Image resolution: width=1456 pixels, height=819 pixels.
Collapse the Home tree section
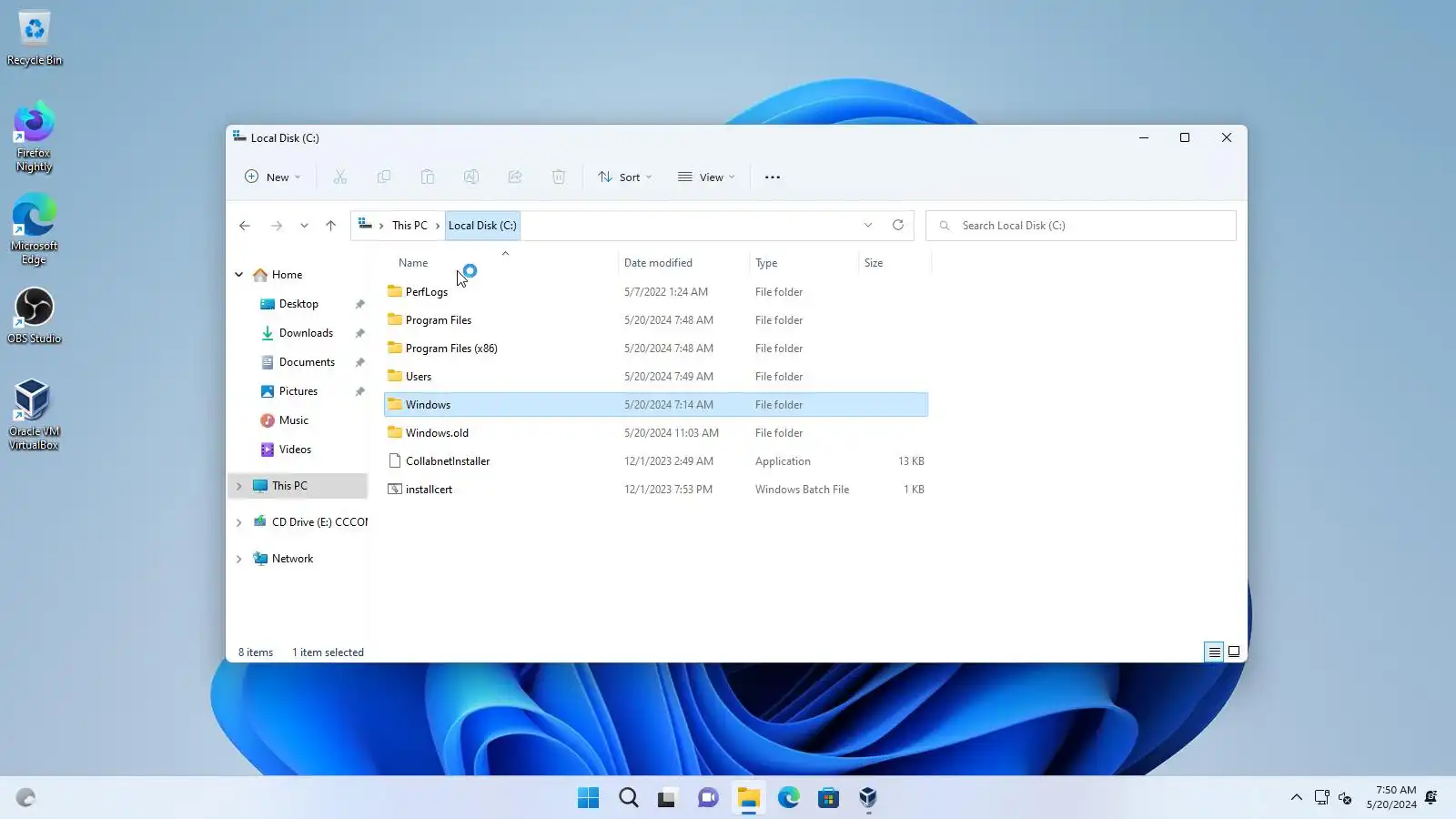click(x=239, y=275)
